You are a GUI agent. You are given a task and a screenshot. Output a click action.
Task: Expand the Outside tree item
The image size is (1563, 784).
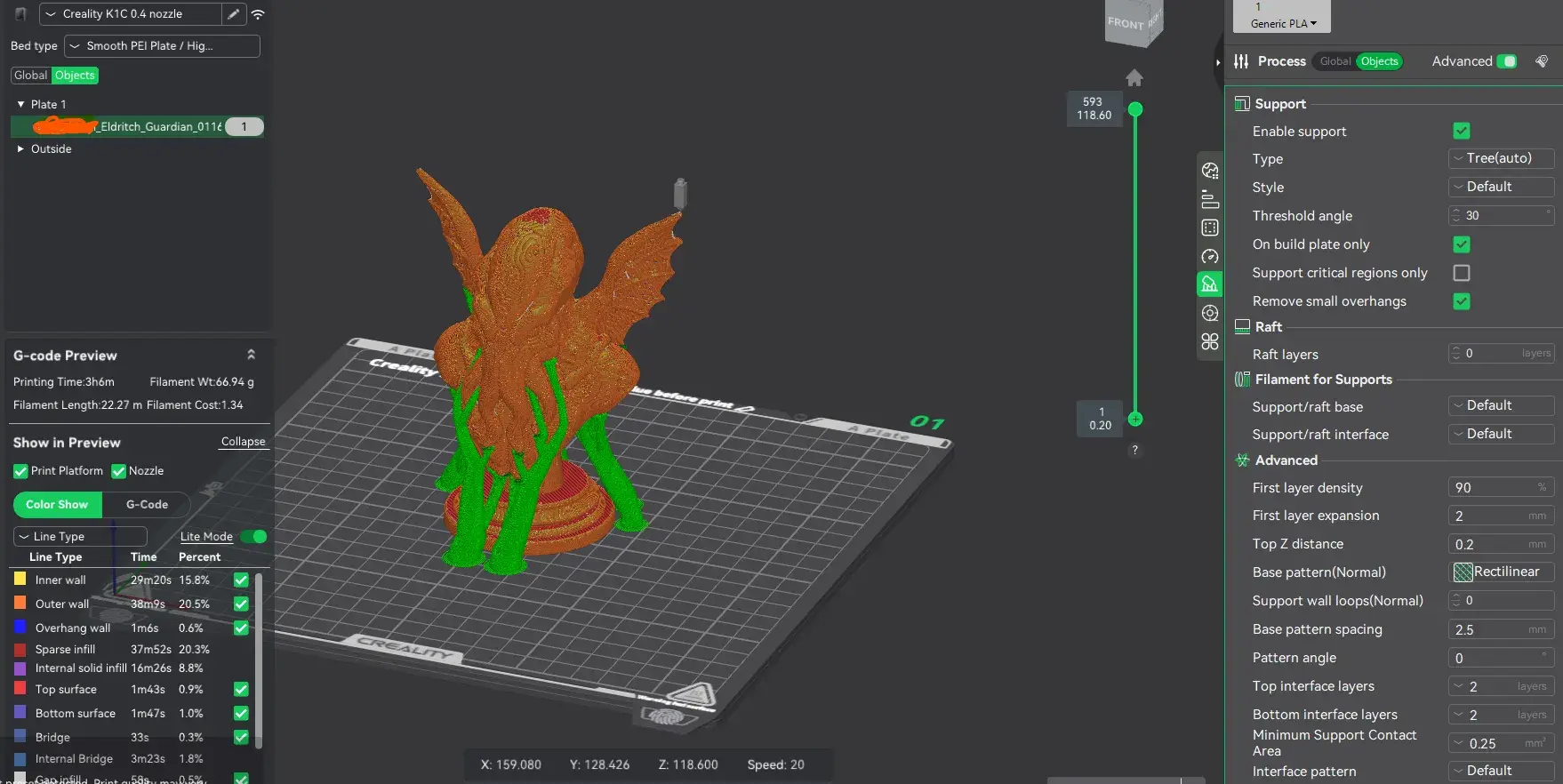[x=21, y=148]
